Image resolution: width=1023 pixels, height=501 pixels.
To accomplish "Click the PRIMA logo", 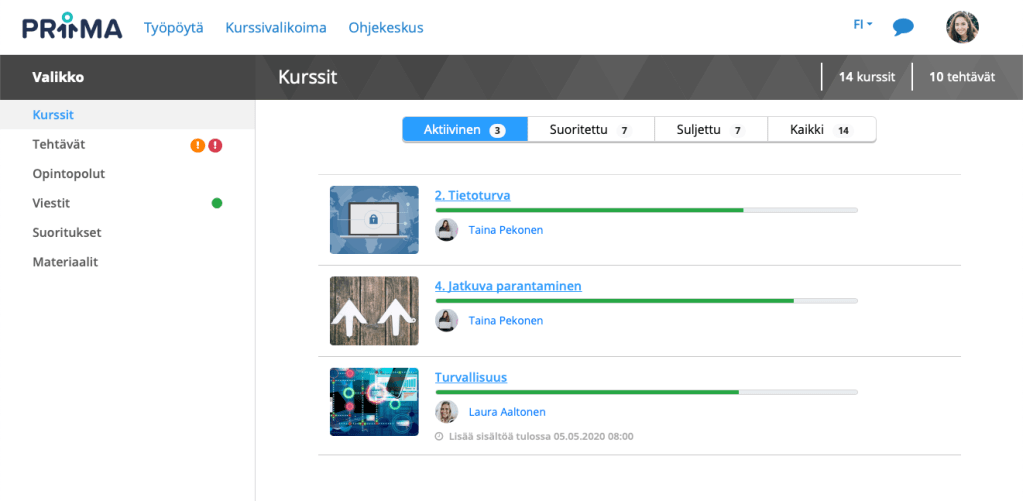I will (x=72, y=27).
